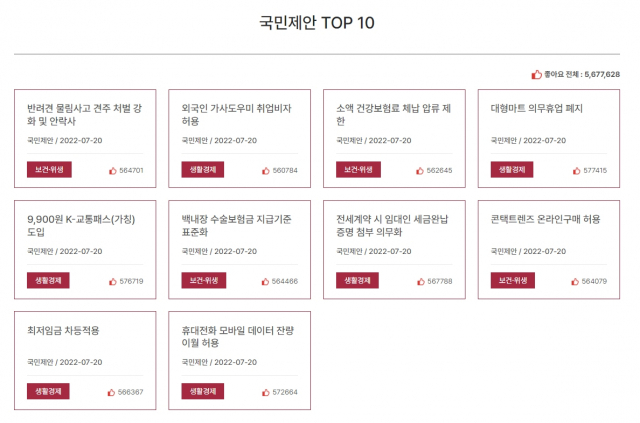Click 보건·위생 tag on 반려견 물림사고 card
The height and width of the screenshot is (423, 640).
[x=49, y=169]
